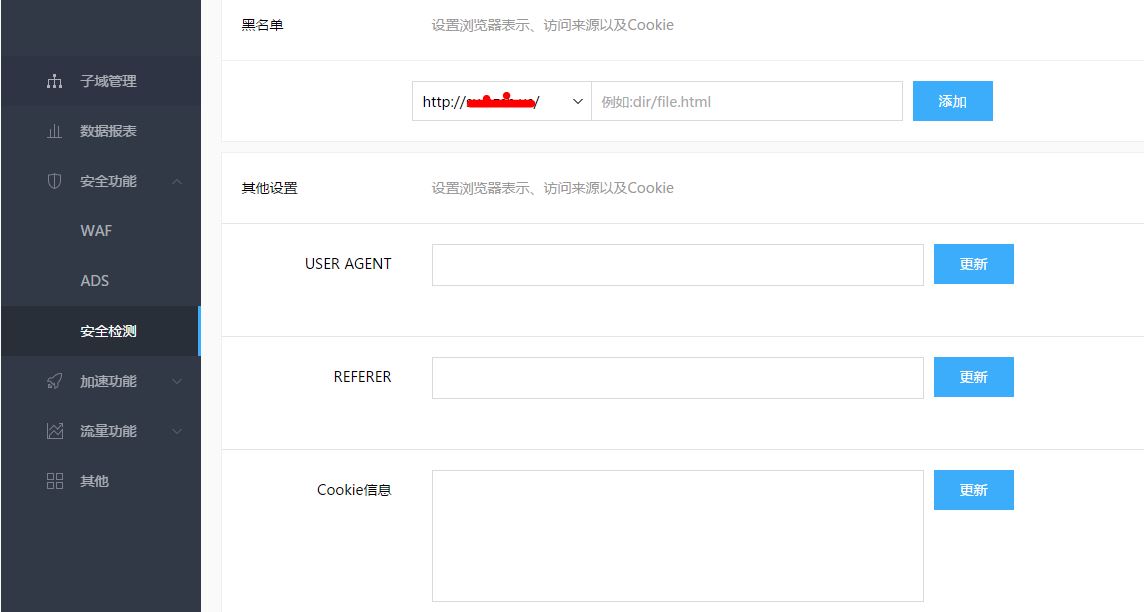Click 更新 next to REFERER
This screenshot has height=612, width=1144.
(972, 377)
